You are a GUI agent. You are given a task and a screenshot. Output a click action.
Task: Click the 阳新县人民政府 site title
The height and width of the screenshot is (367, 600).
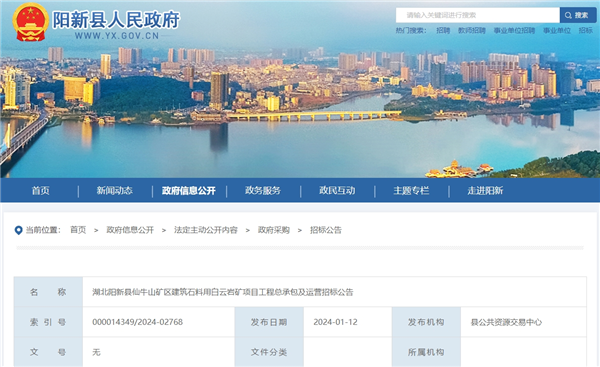tap(116, 20)
